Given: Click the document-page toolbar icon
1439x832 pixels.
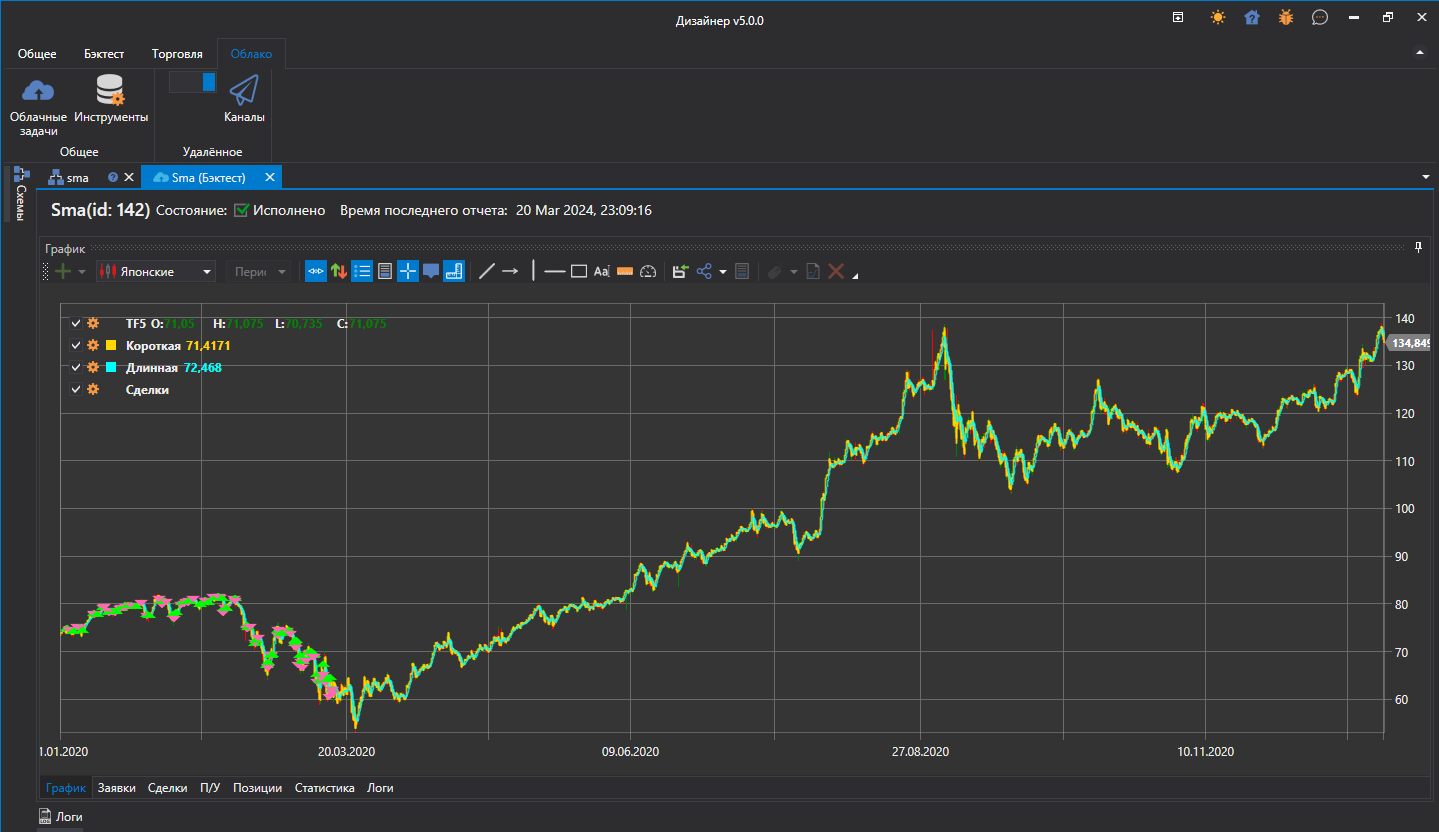Looking at the screenshot, I should point(385,271).
